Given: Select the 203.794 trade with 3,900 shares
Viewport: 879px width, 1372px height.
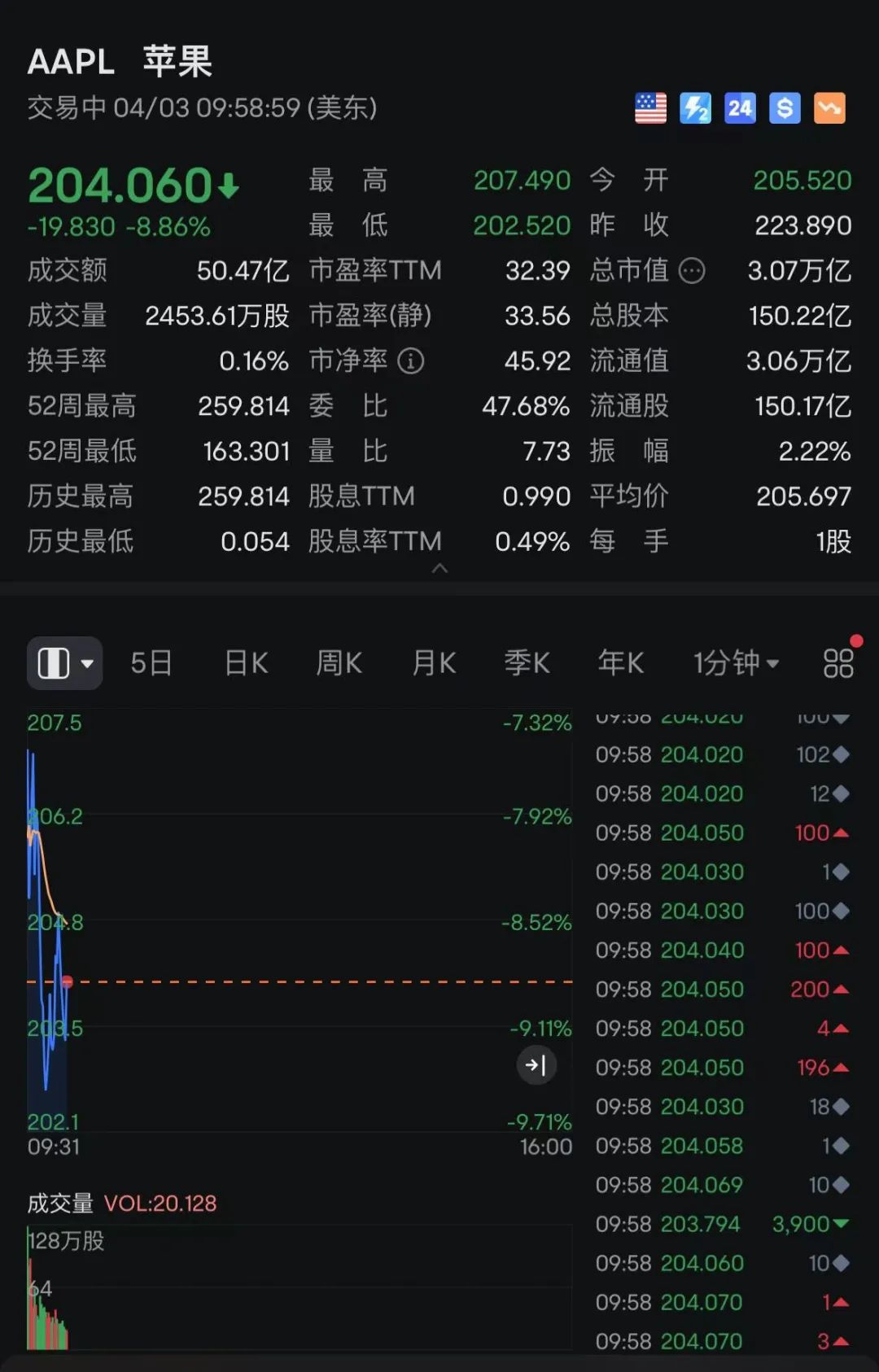Looking at the screenshot, I should (723, 1224).
